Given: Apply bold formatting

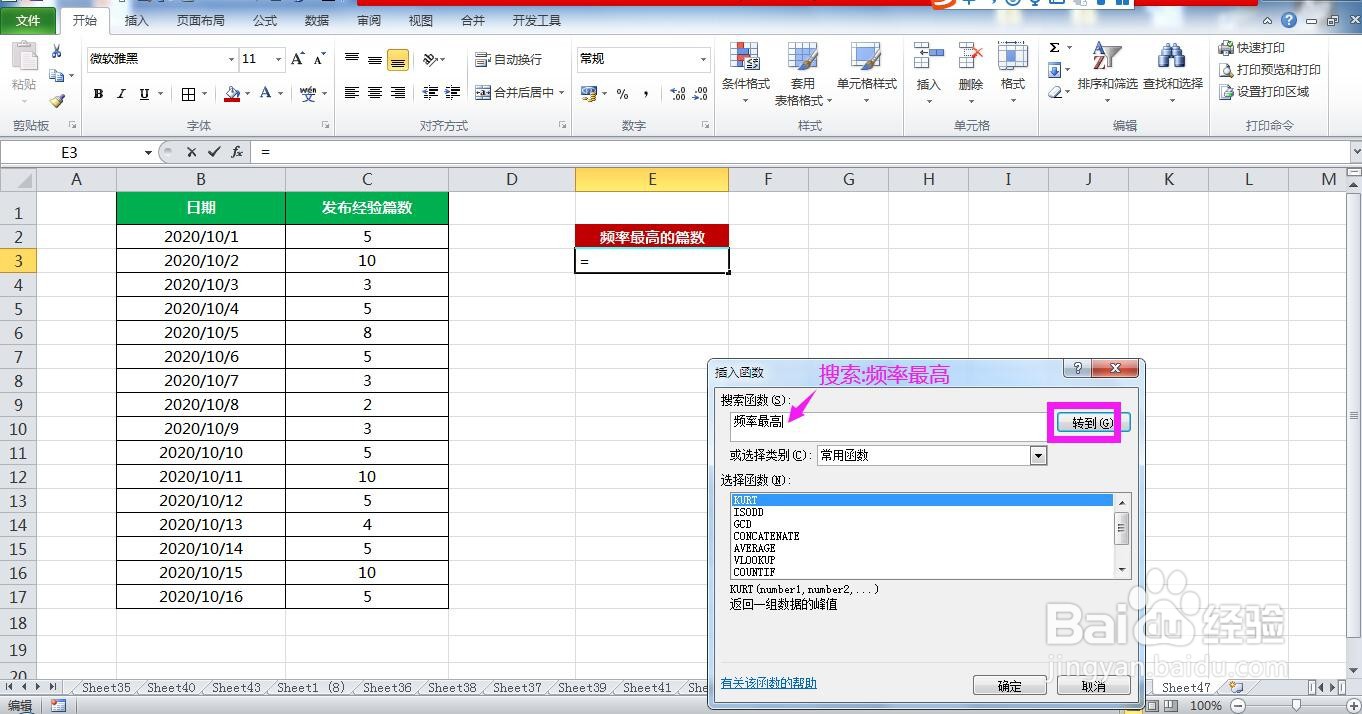Looking at the screenshot, I should coord(98,94).
